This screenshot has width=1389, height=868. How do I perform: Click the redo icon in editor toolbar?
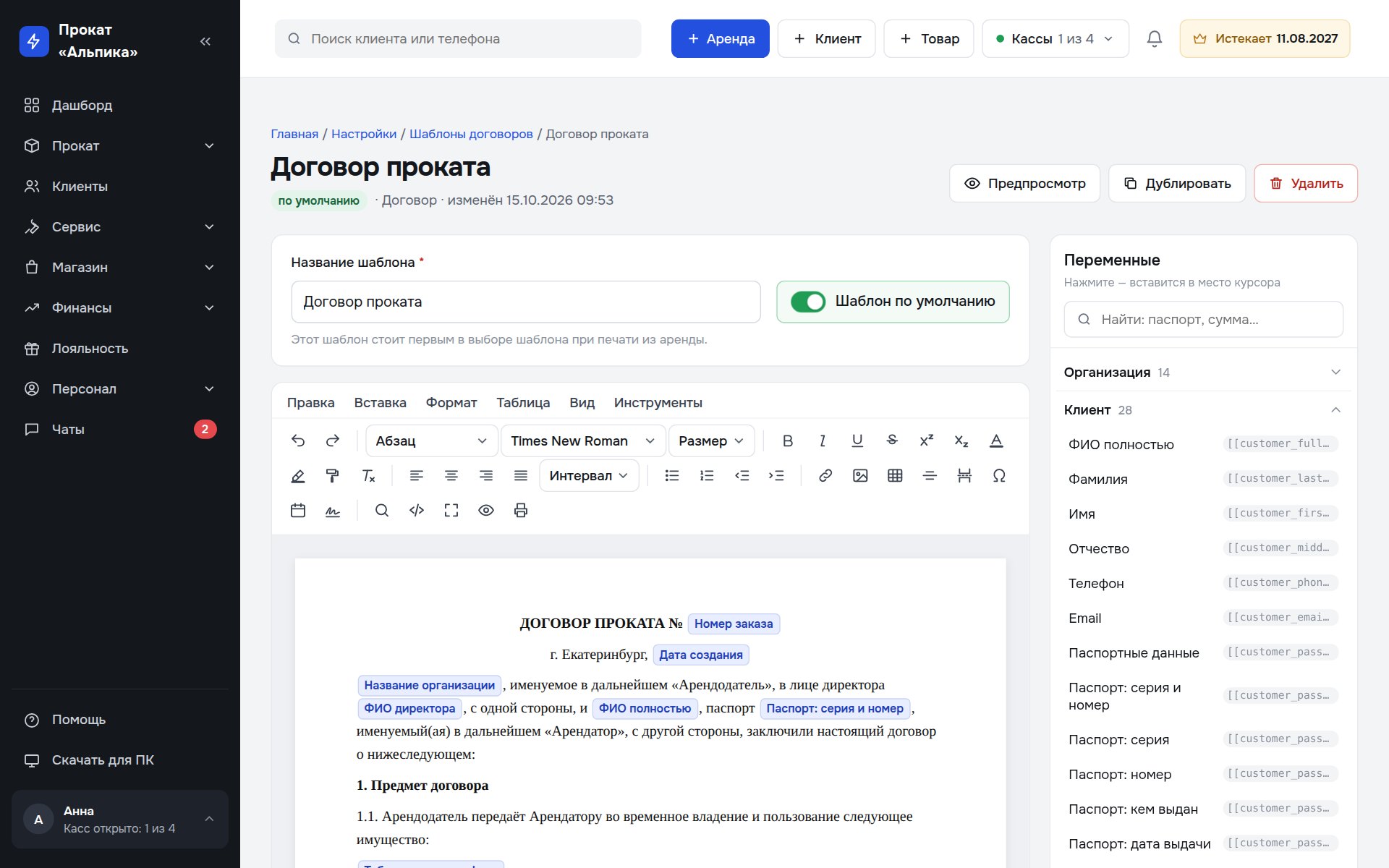click(x=333, y=441)
